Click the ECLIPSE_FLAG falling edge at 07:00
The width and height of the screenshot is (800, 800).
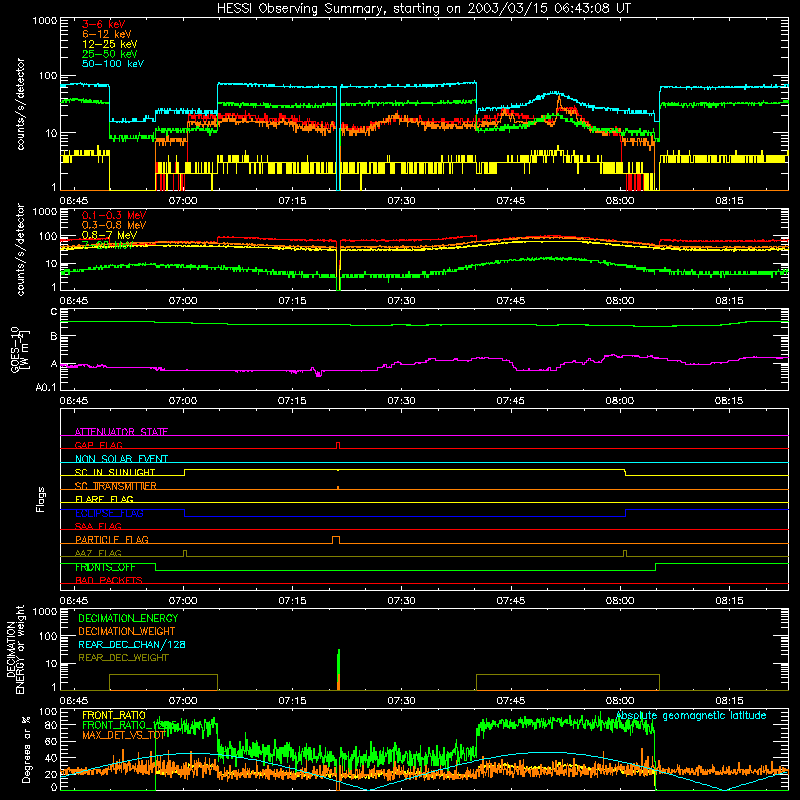click(x=185, y=513)
